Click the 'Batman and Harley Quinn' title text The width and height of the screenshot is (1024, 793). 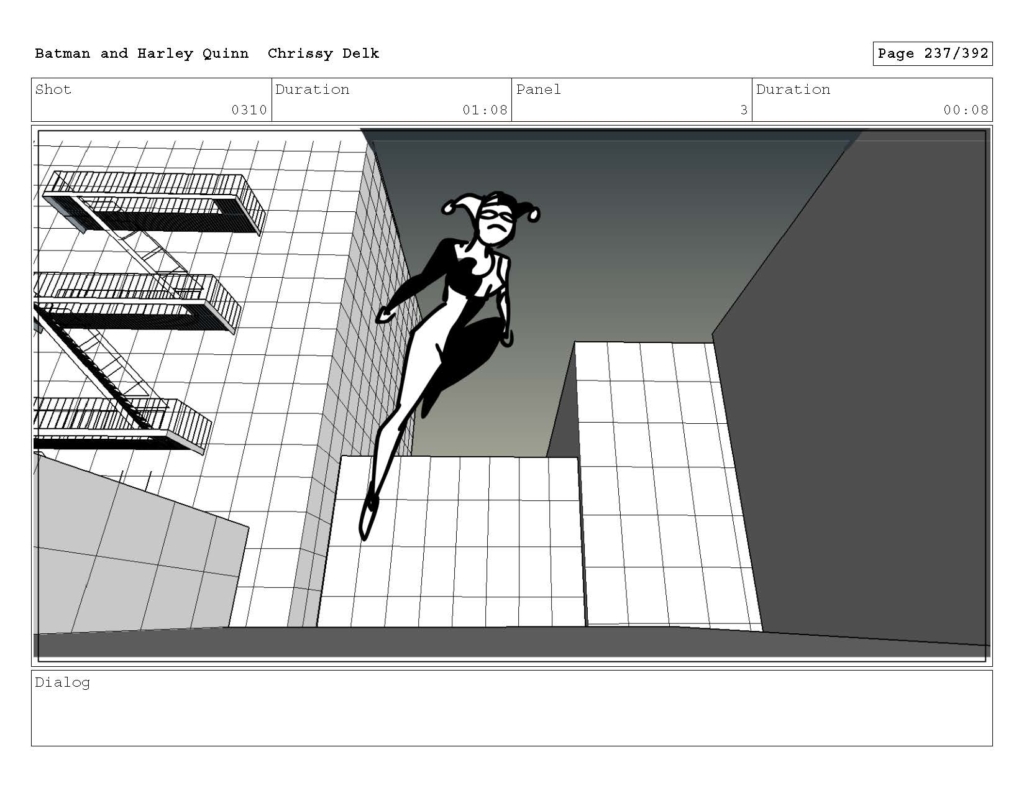tap(142, 54)
